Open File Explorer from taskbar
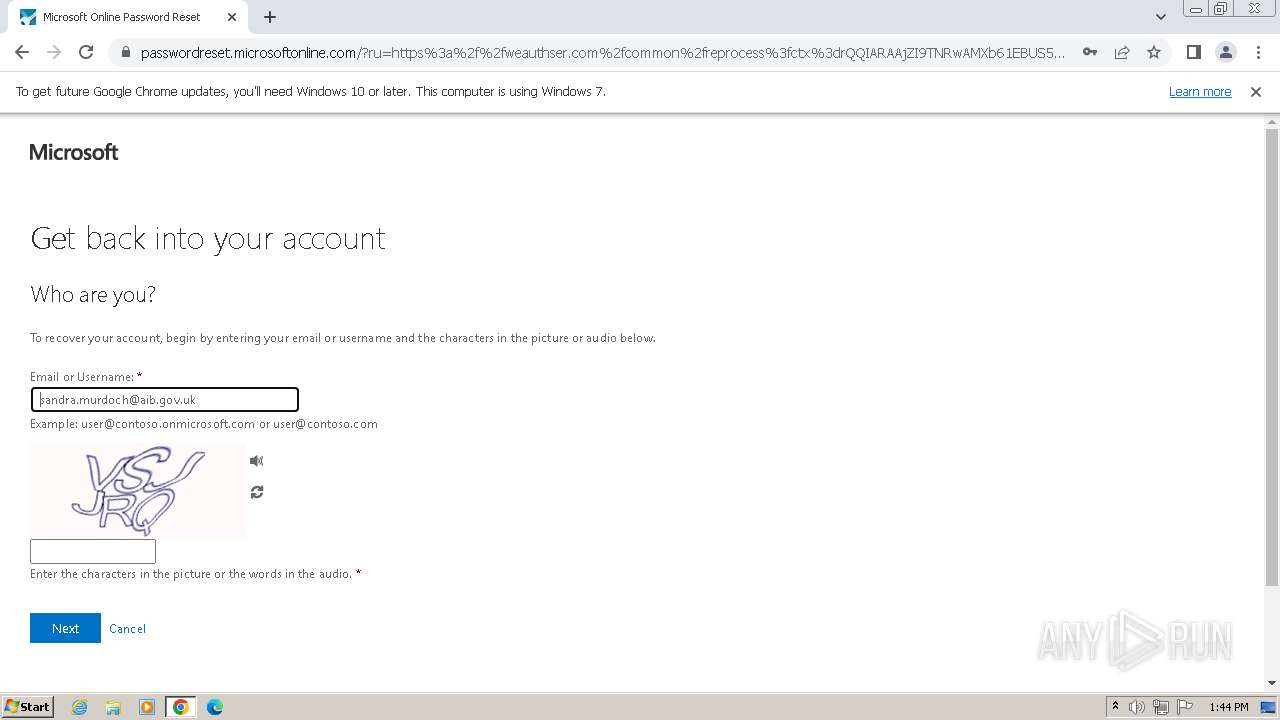This screenshot has height=720, width=1280. pos(113,707)
